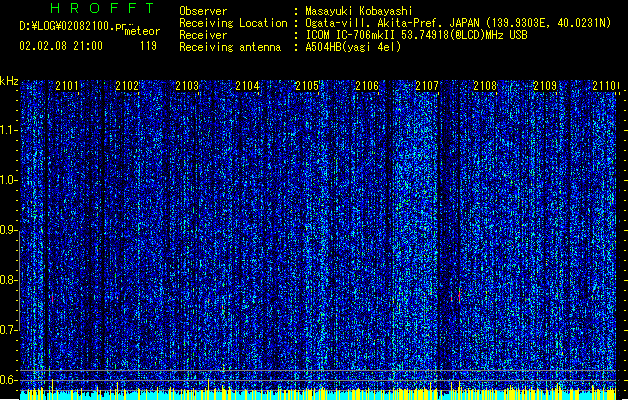
Task: Click the kHz axis unit label
Action: click(9, 81)
